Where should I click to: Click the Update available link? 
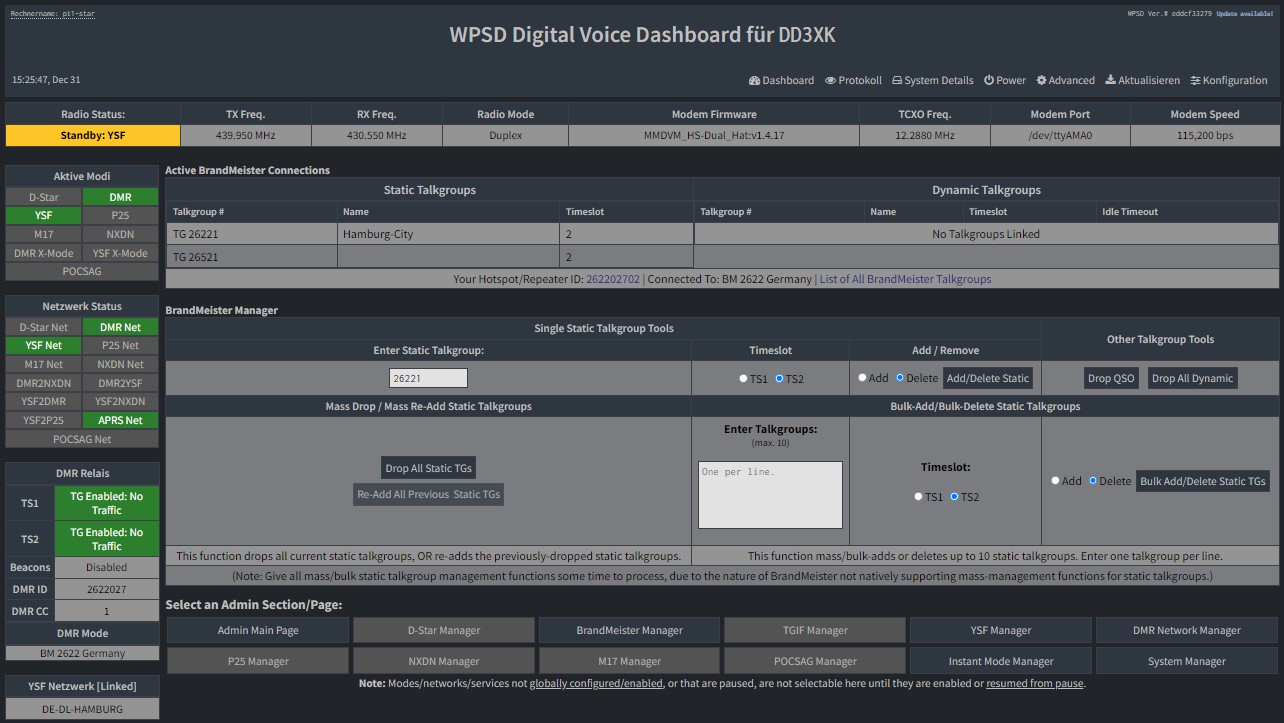coord(1245,14)
